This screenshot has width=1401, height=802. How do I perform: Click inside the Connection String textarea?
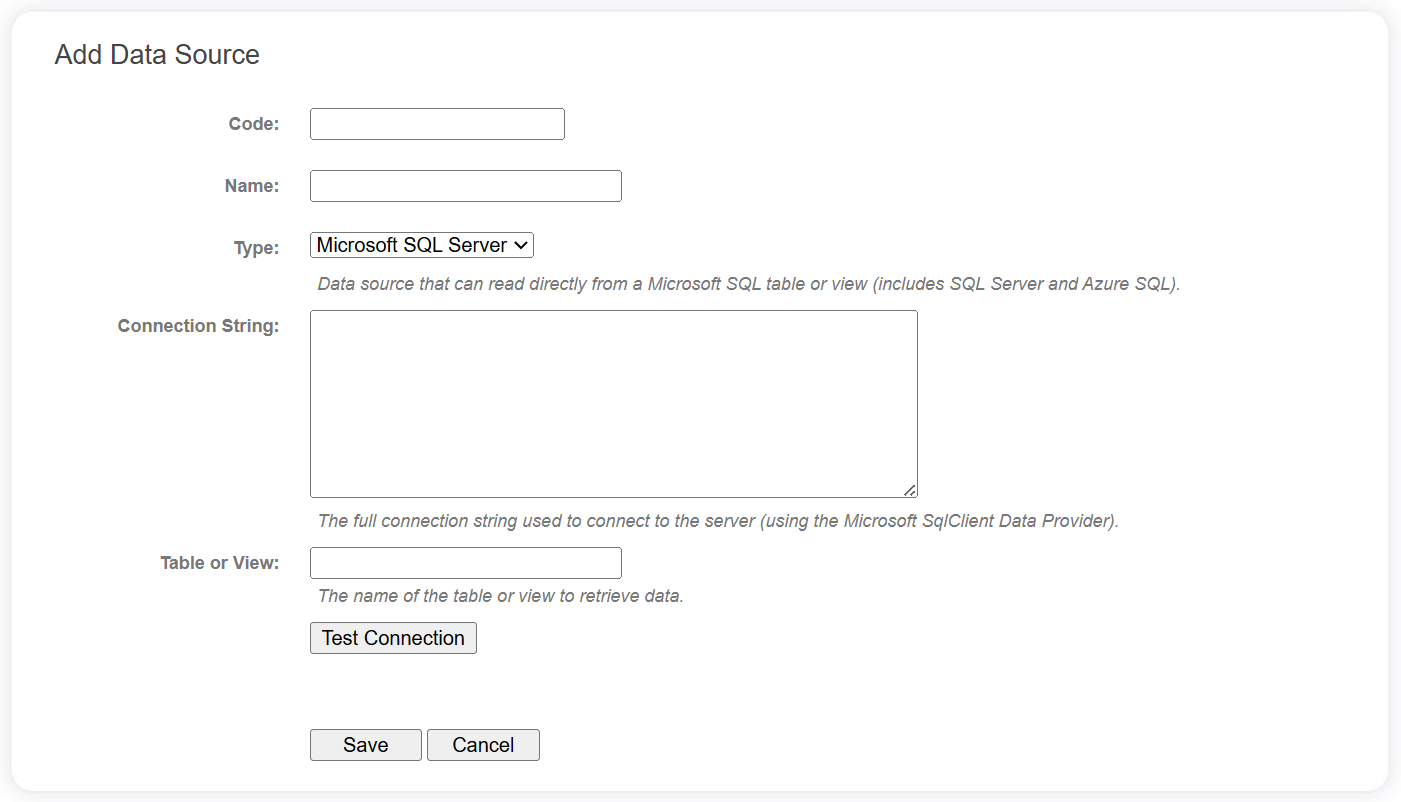613,400
